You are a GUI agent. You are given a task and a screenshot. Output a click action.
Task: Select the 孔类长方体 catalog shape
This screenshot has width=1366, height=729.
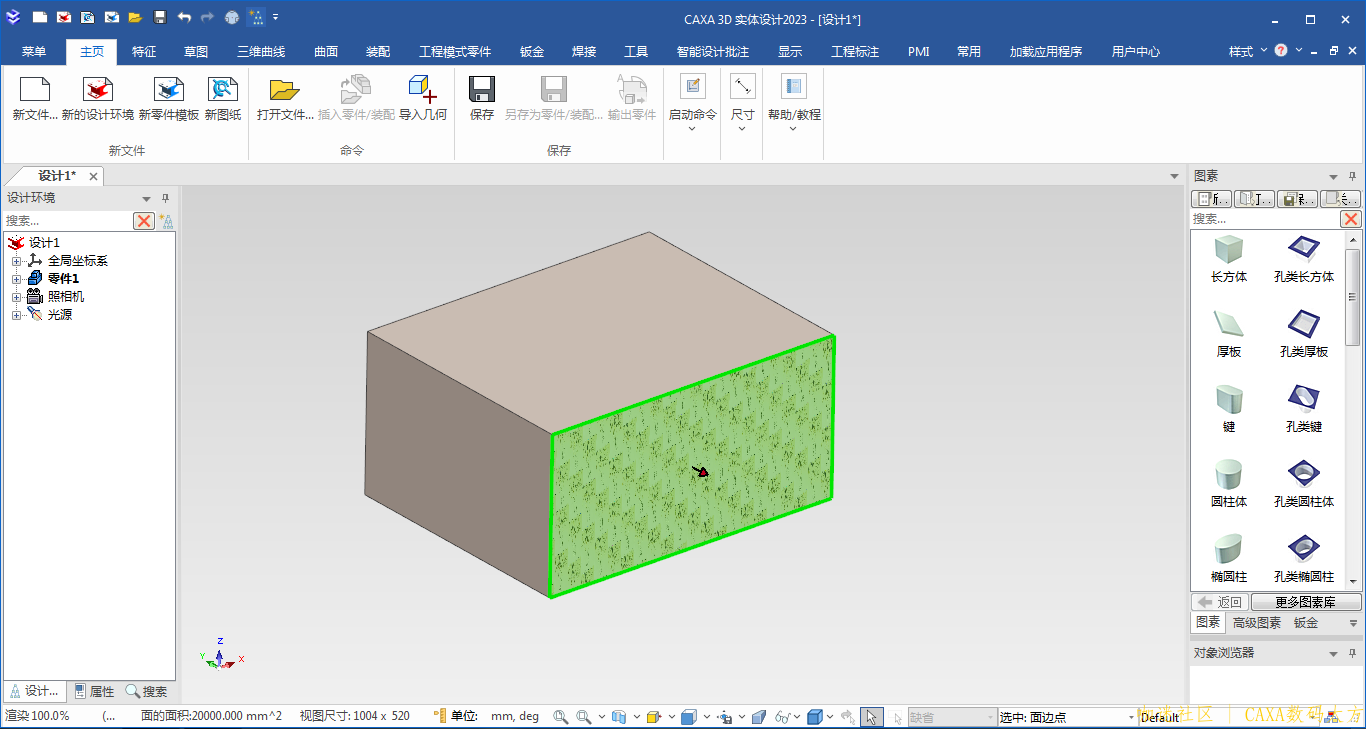pos(1304,258)
